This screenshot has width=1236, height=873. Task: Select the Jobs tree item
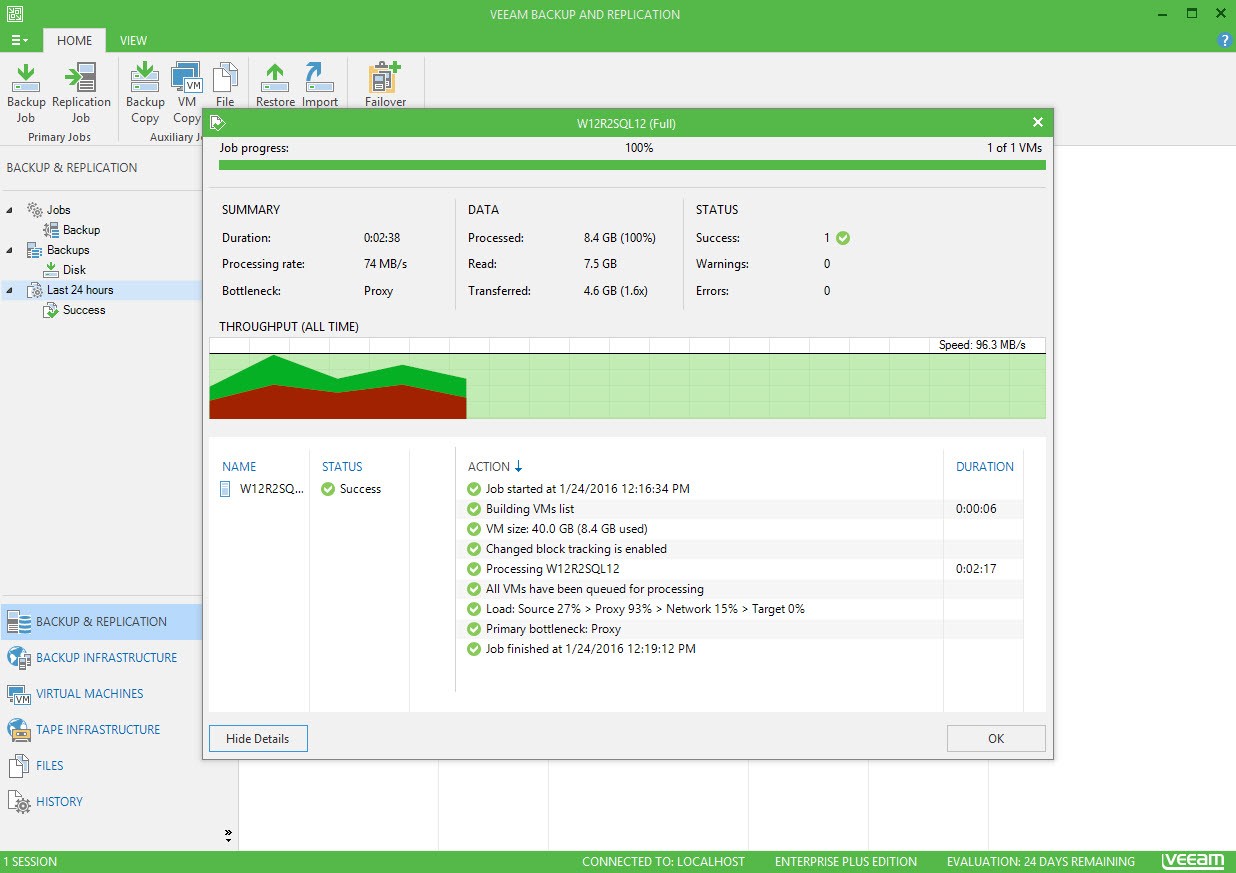pos(58,210)
